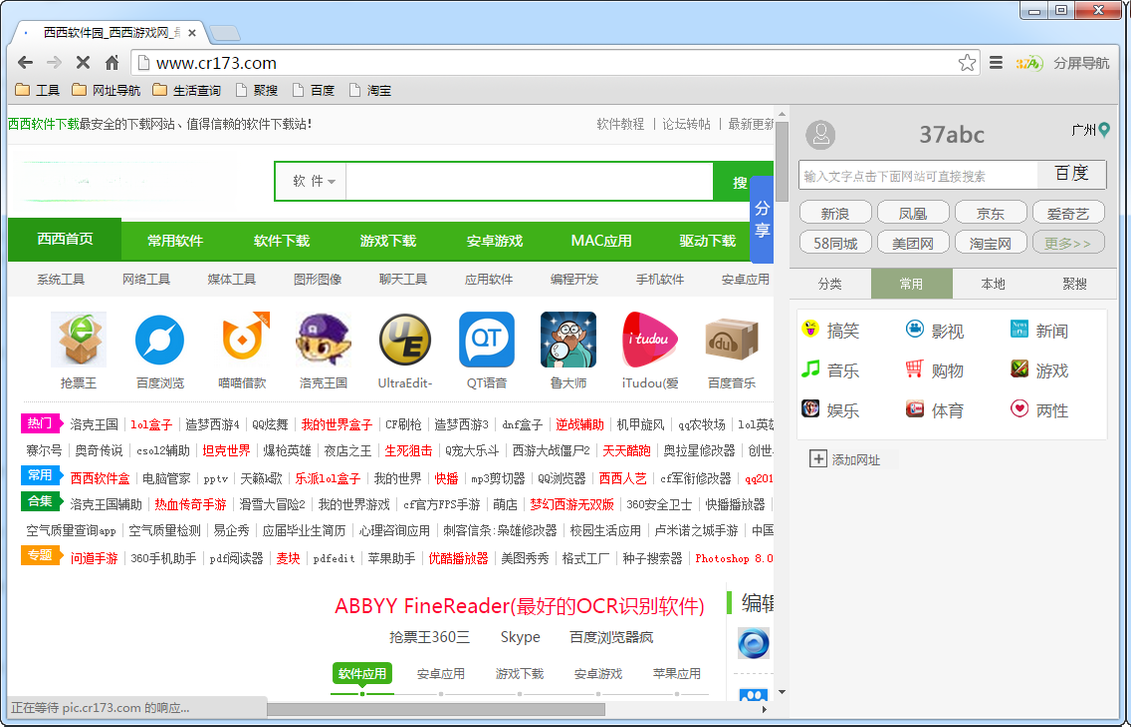Open the 淘宝 bookmark

tap(370, 90)
